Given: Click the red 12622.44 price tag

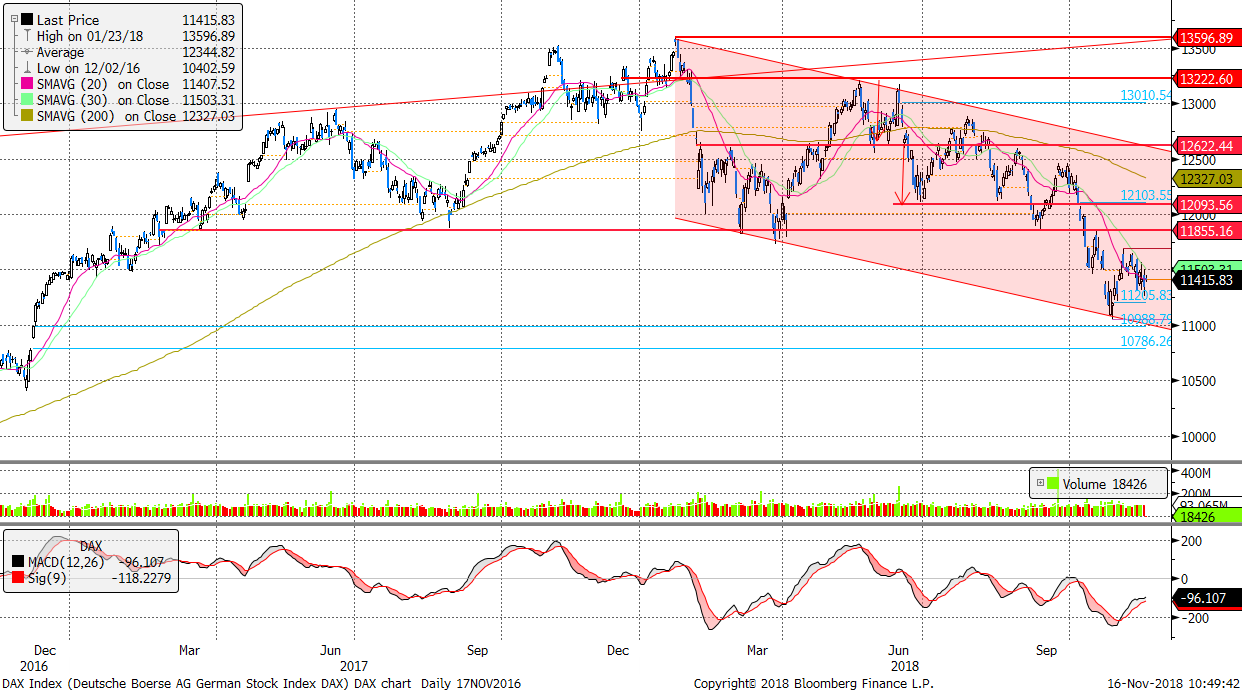Looking at the screenshot, I should click(x=1207, y=145).
